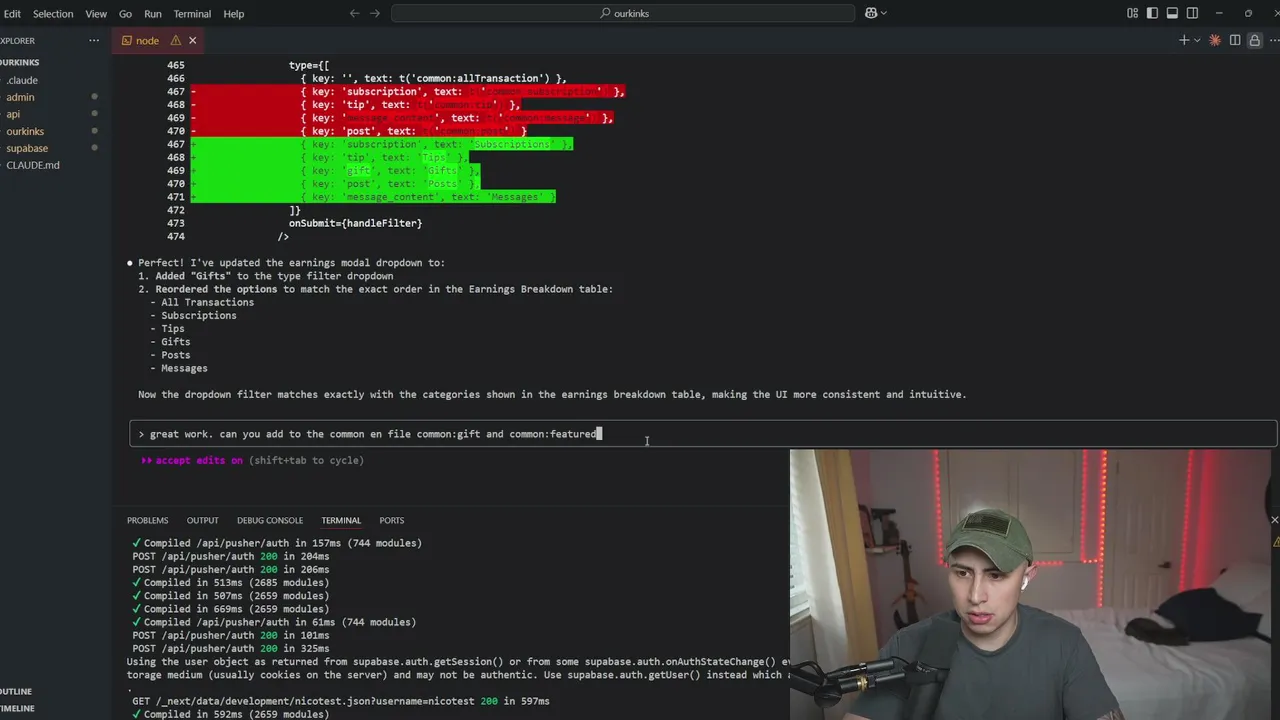Click added line 469 with 'gift' key
Viewport: 1280px width, 720px height.
pyautogui.click(x=335, y=170)
